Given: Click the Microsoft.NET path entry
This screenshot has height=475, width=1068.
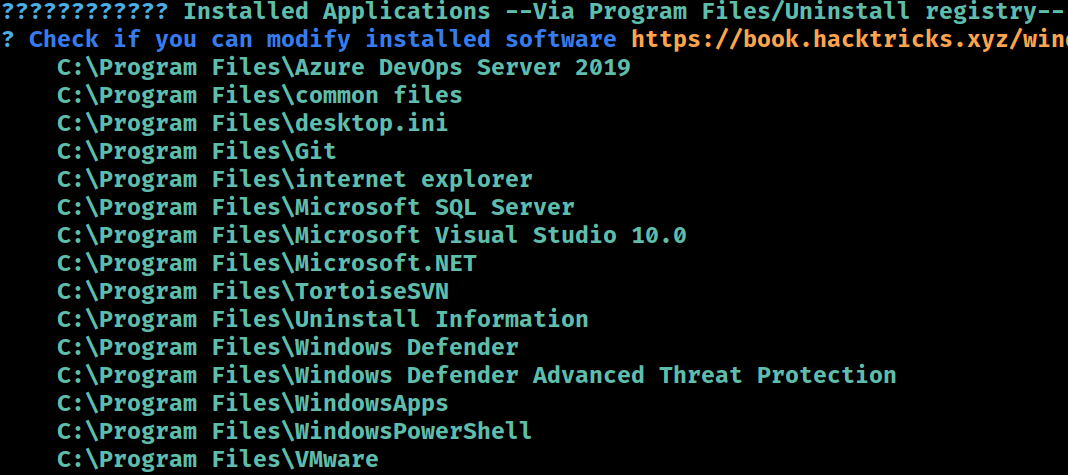Looking at the screenshot, I should [267, 264].
